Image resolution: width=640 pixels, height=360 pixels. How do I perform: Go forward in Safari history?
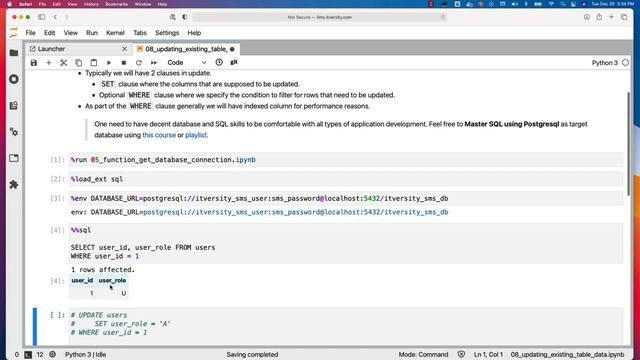pos(67,17)
